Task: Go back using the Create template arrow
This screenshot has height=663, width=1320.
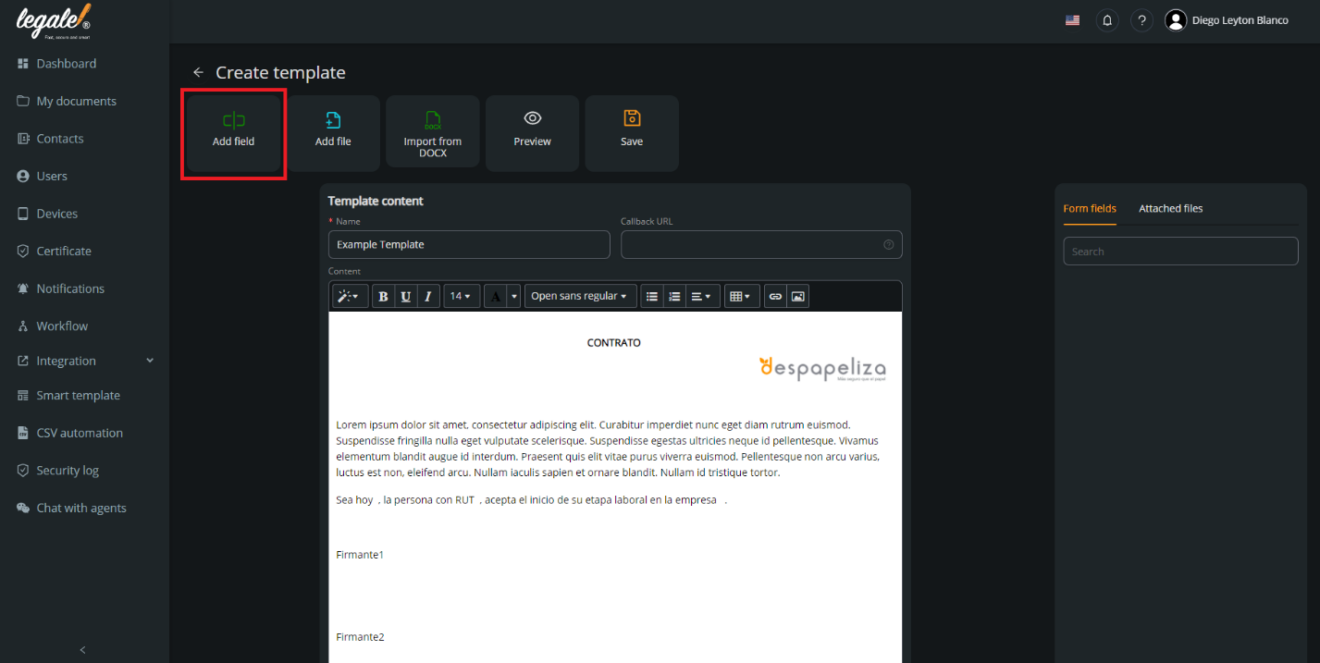Action: (197, 72)
